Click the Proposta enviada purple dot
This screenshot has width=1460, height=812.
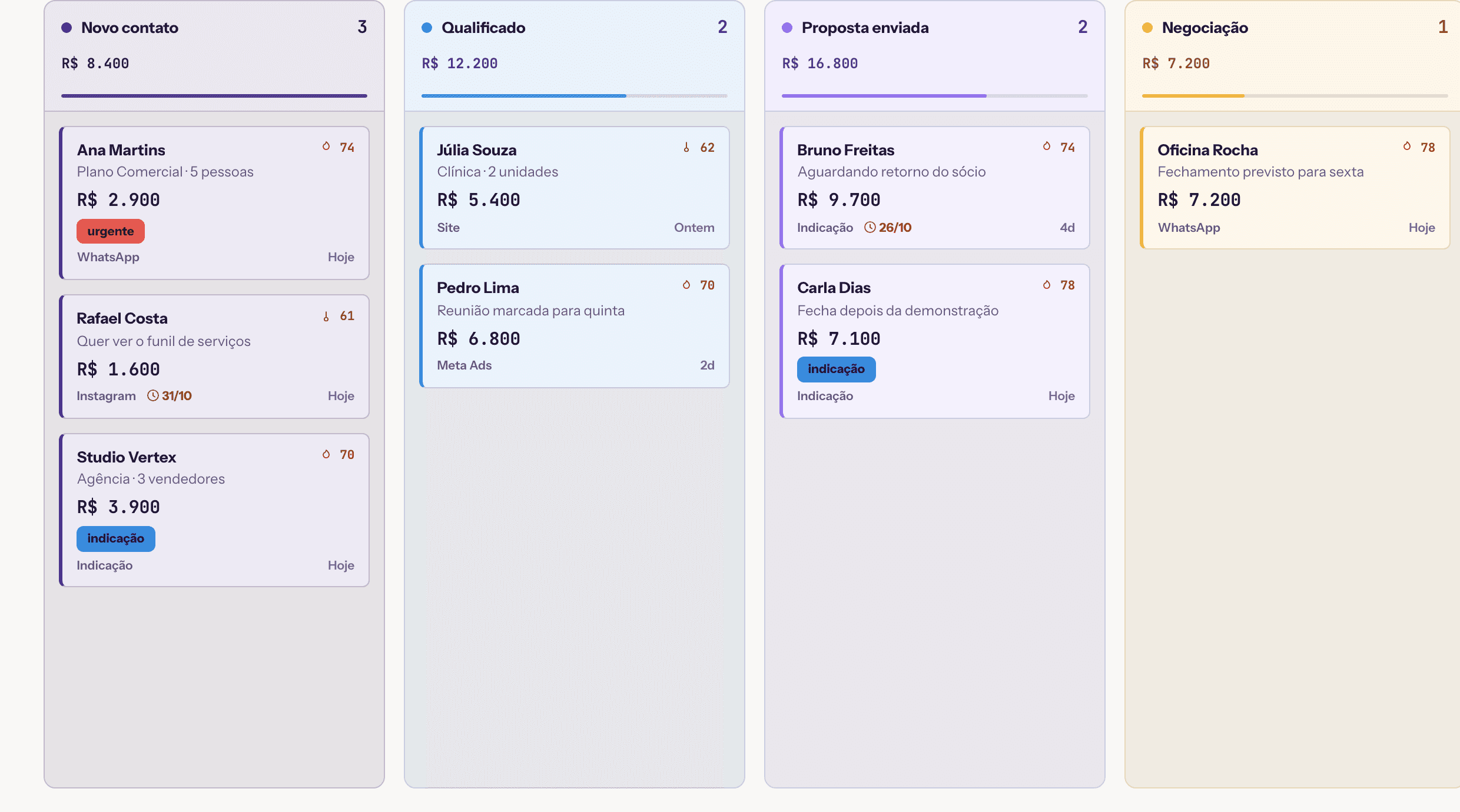click(x=787, y=28)
